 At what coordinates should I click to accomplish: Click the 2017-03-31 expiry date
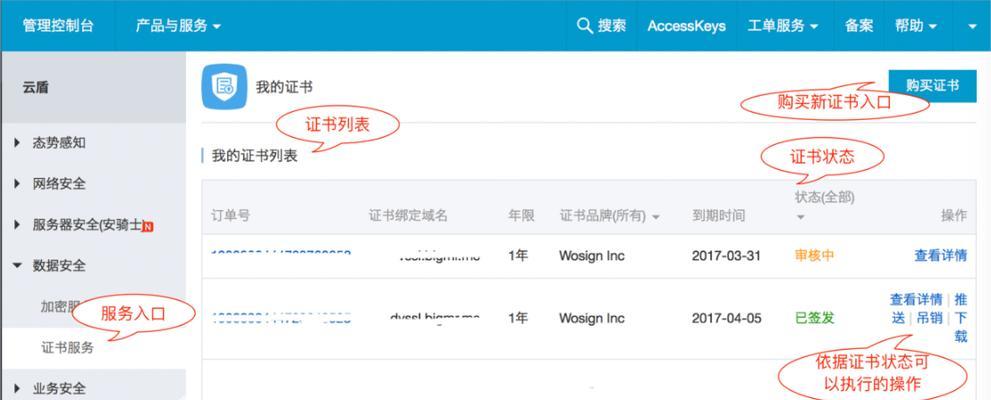pos(726,256)
